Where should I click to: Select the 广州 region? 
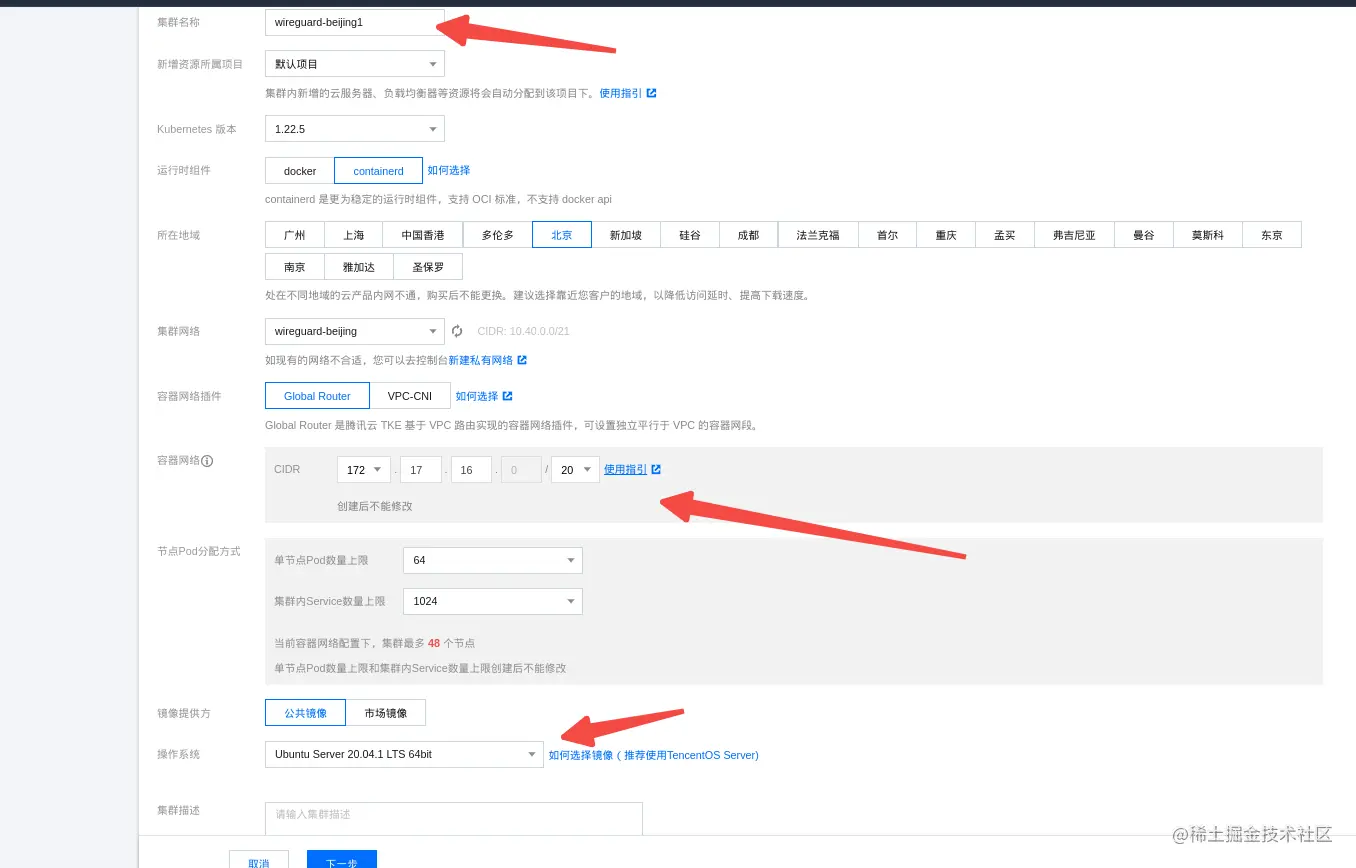pos(295,235)
